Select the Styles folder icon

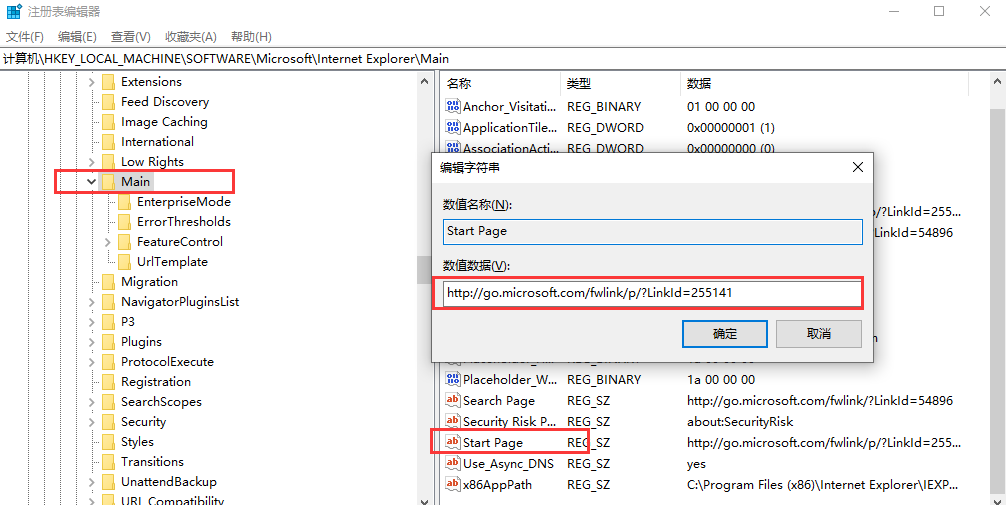108,441
